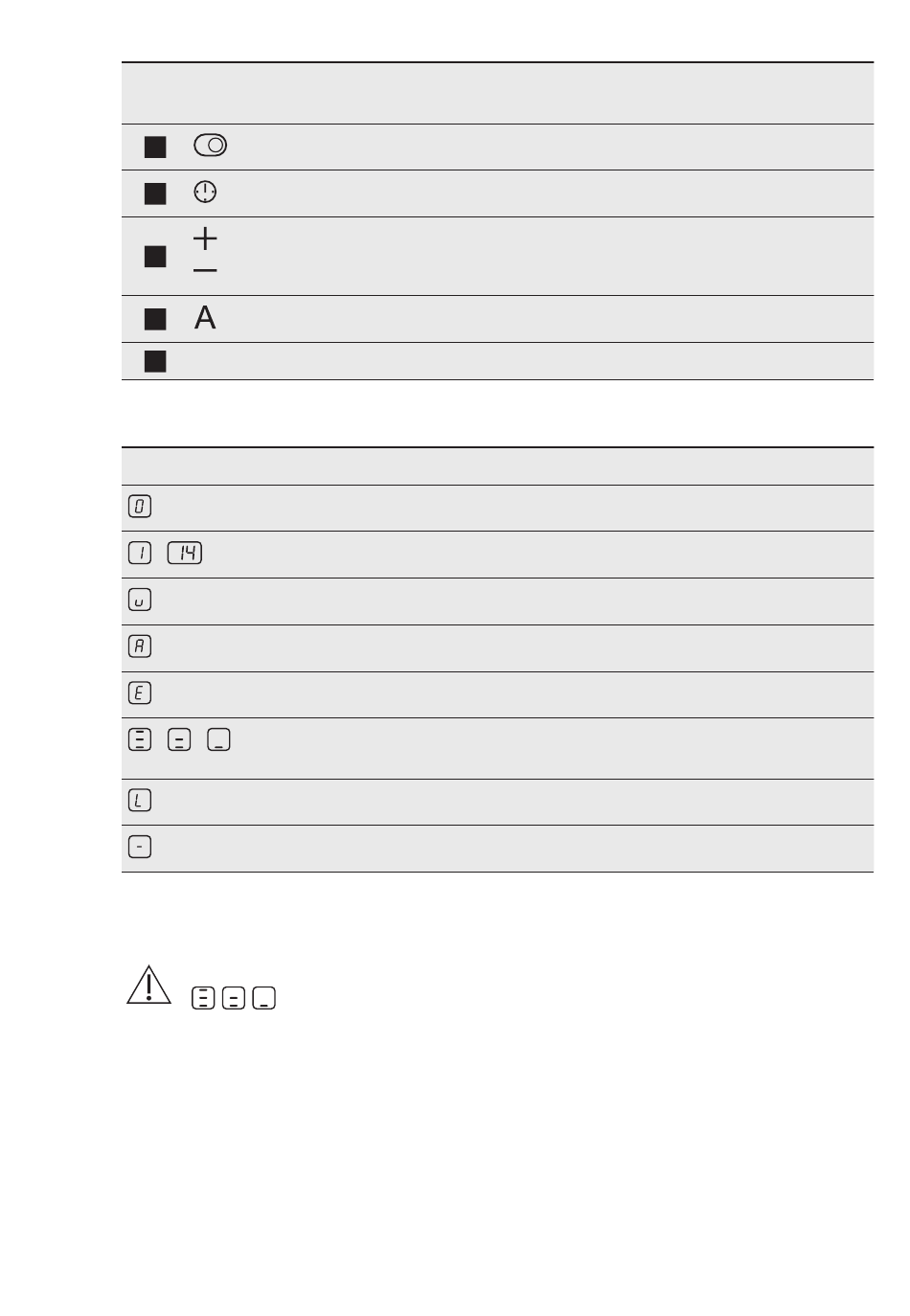This screenshot has height=1316, width=910.
Task: Click the minus sign below the plus
Action: pos(205,271)
